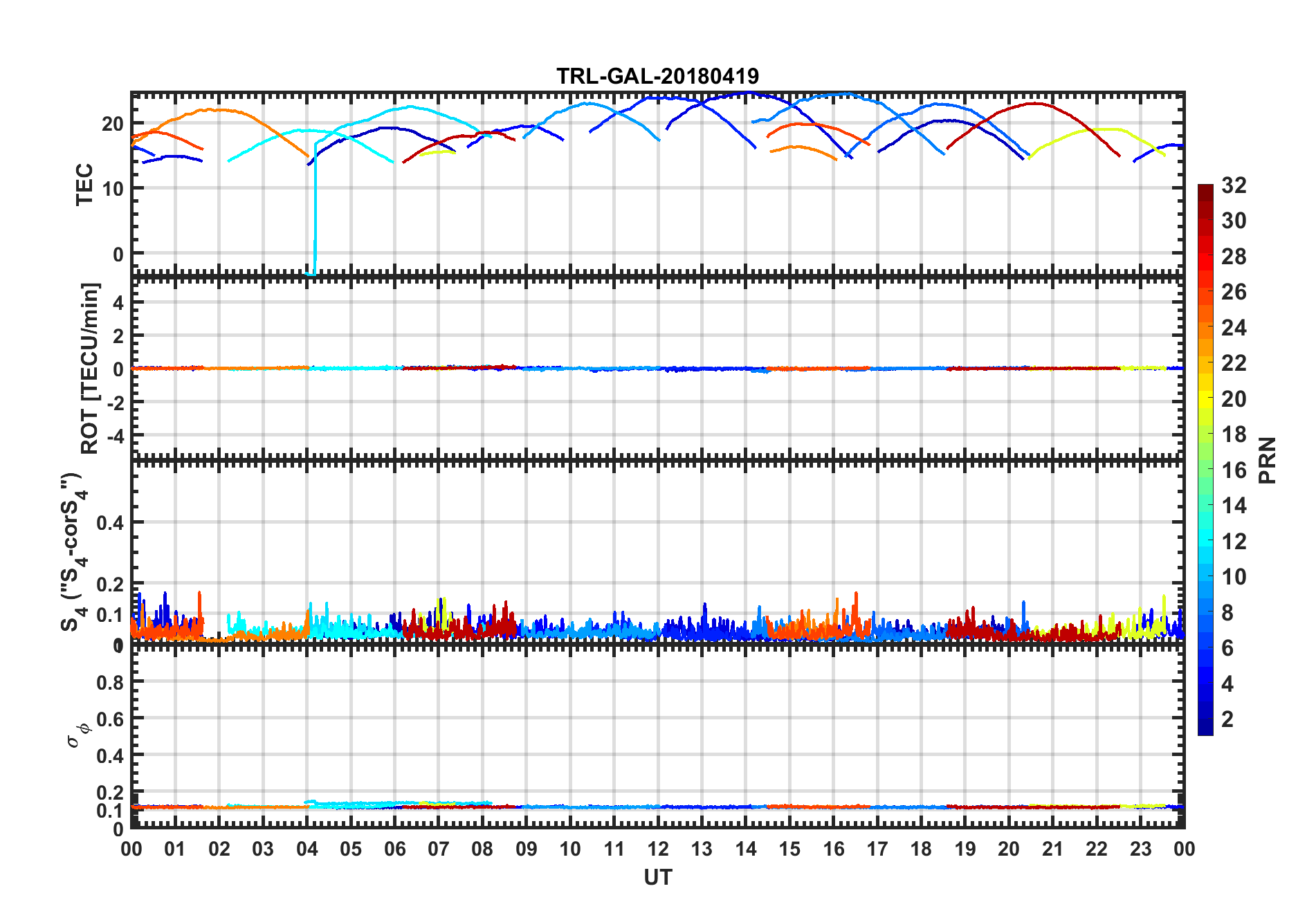
Task: Click the sigma phi tick label 0.8
Action: [110, 682]
